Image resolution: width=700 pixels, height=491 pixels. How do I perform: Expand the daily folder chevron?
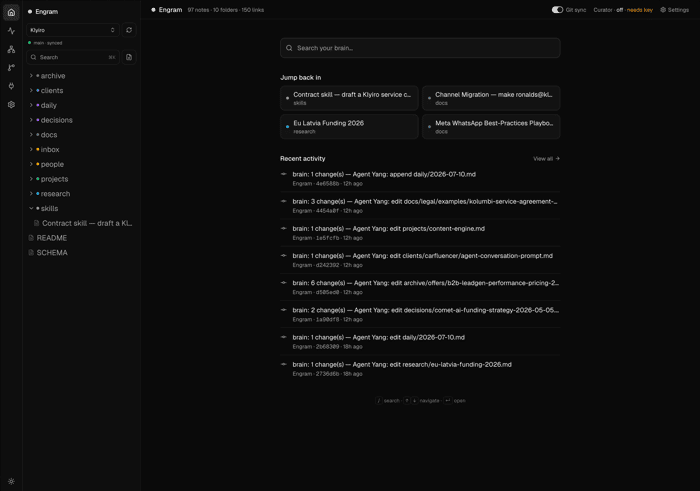31,105
